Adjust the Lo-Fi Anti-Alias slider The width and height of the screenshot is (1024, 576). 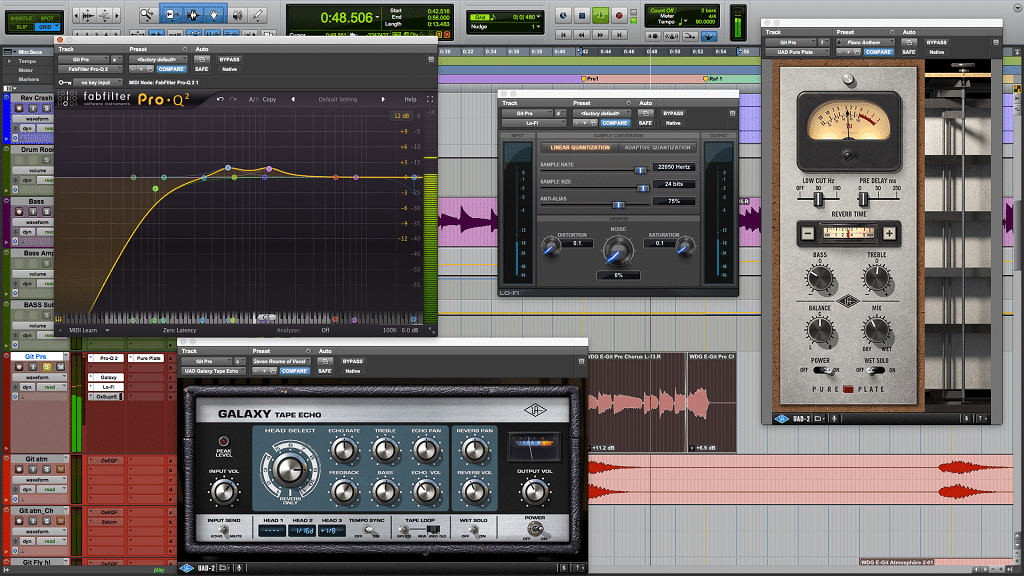click(x=618, y=205)
